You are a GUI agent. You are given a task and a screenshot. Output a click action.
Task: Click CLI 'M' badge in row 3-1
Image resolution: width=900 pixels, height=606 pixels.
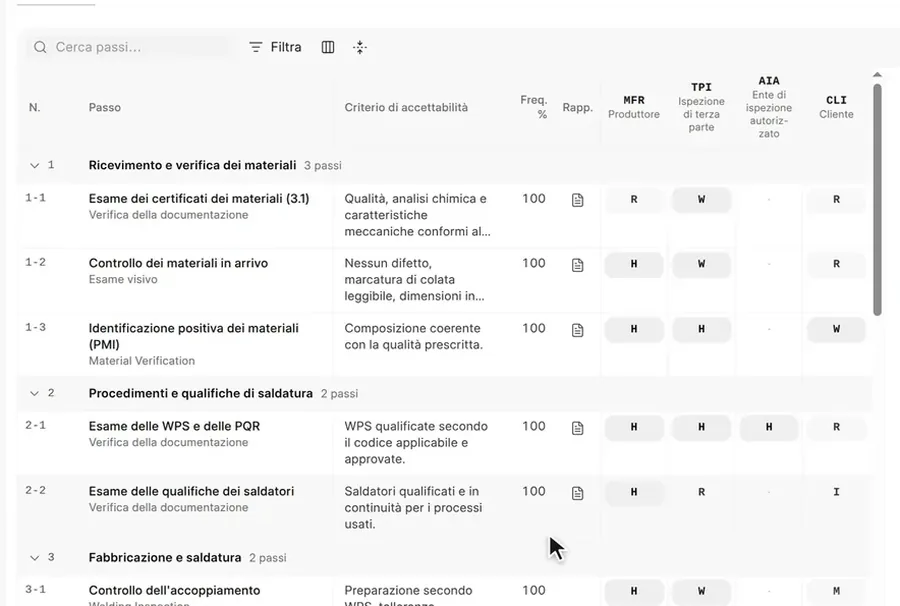click(x=836, y=592)
